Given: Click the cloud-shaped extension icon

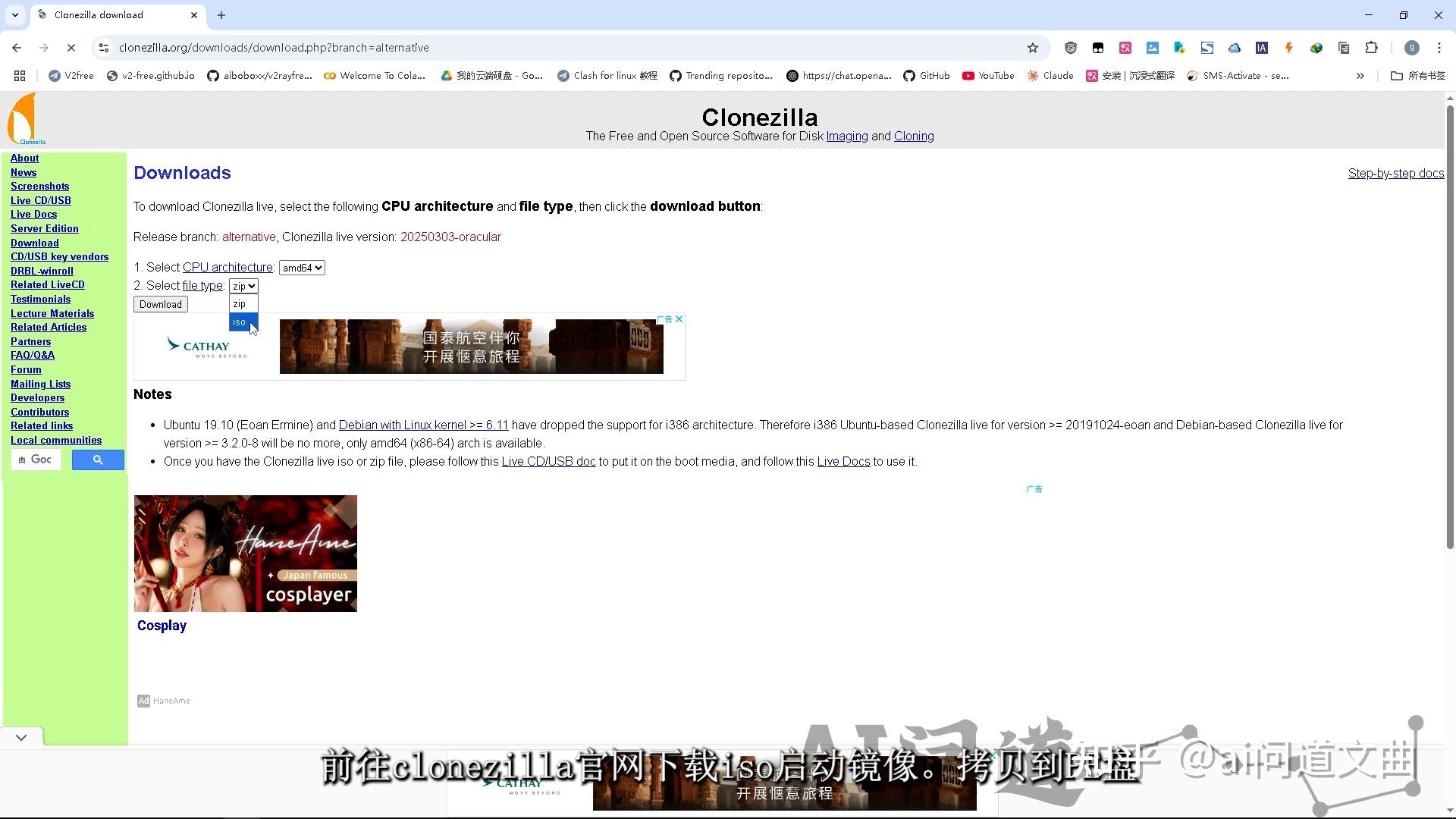Looking at the screenshot, I should point(1234,47).
